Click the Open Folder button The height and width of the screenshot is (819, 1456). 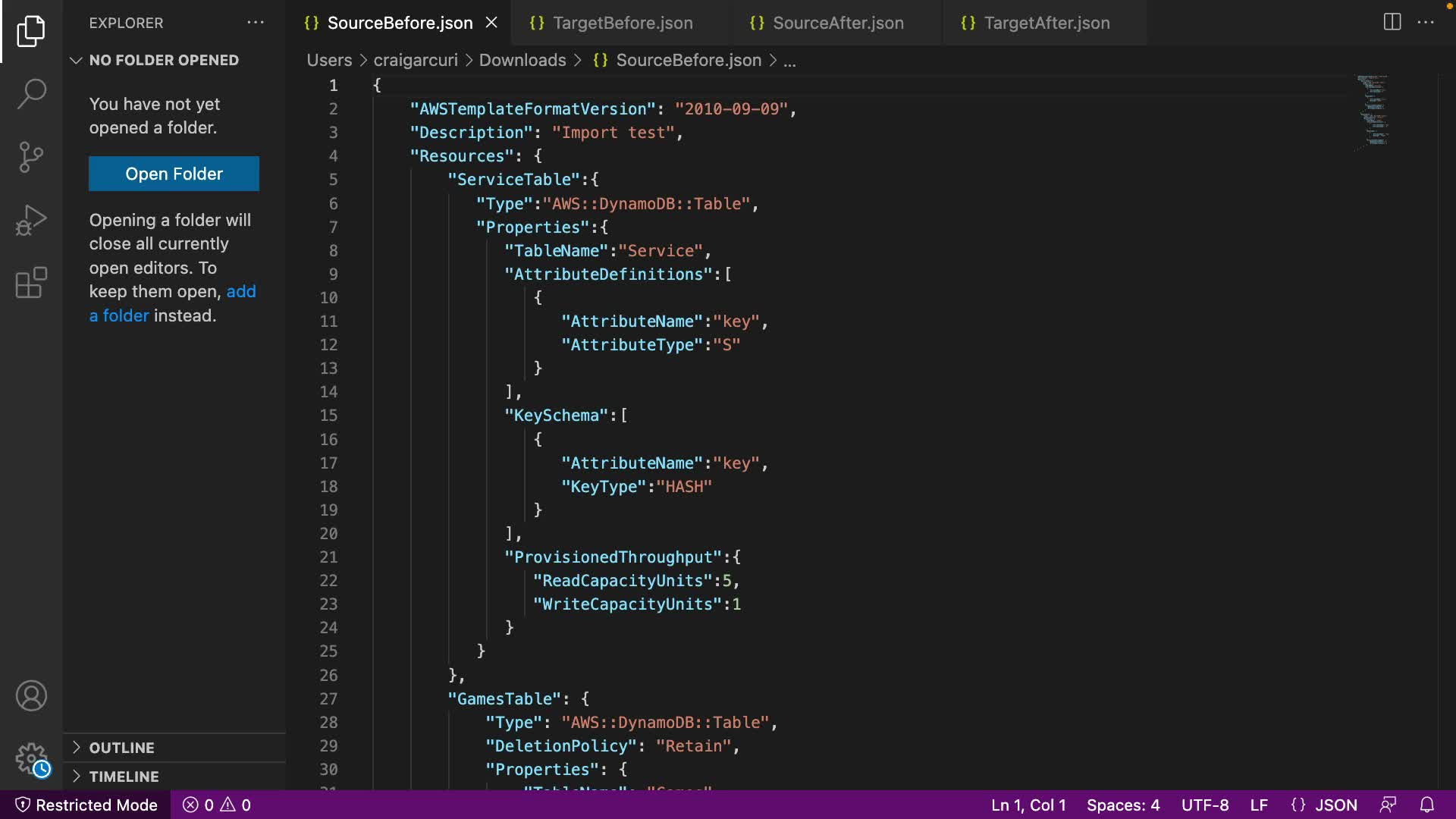coord(174,174)
